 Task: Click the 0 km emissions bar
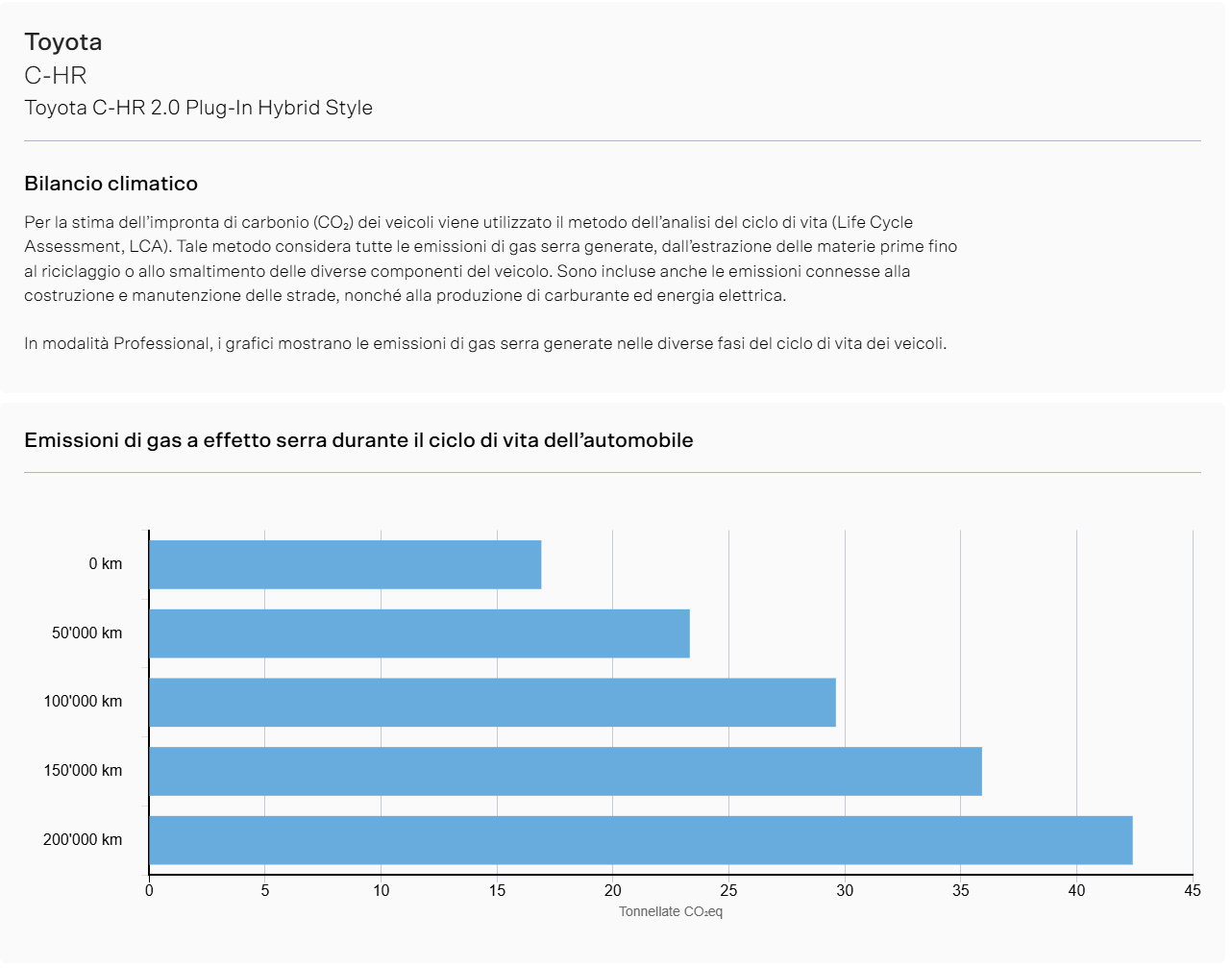[345, 564]
